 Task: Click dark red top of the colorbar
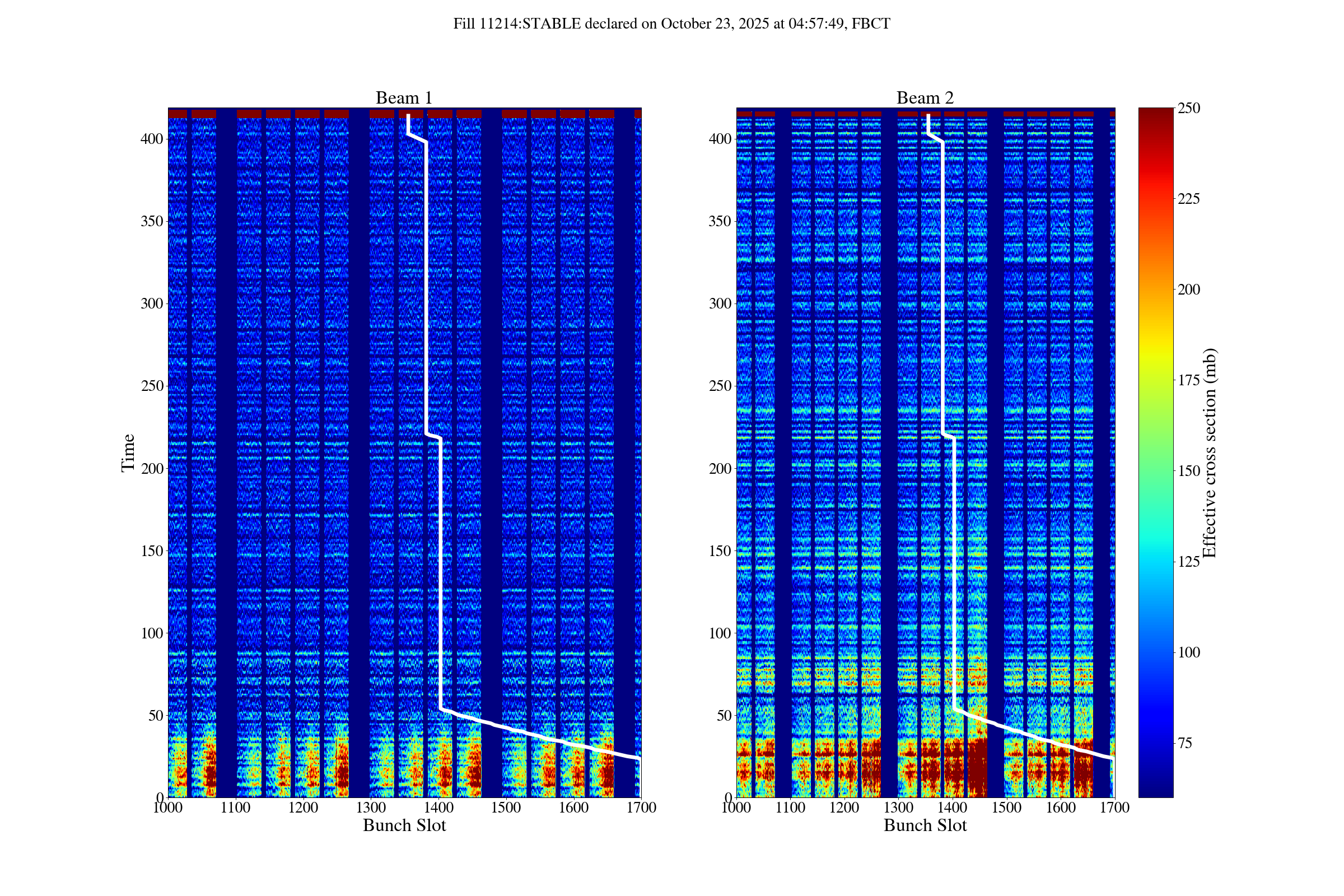click(x=1155, y=112)
